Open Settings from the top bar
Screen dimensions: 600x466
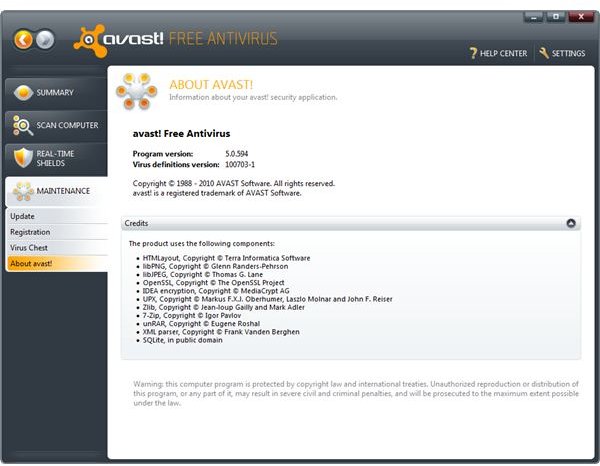562,53
